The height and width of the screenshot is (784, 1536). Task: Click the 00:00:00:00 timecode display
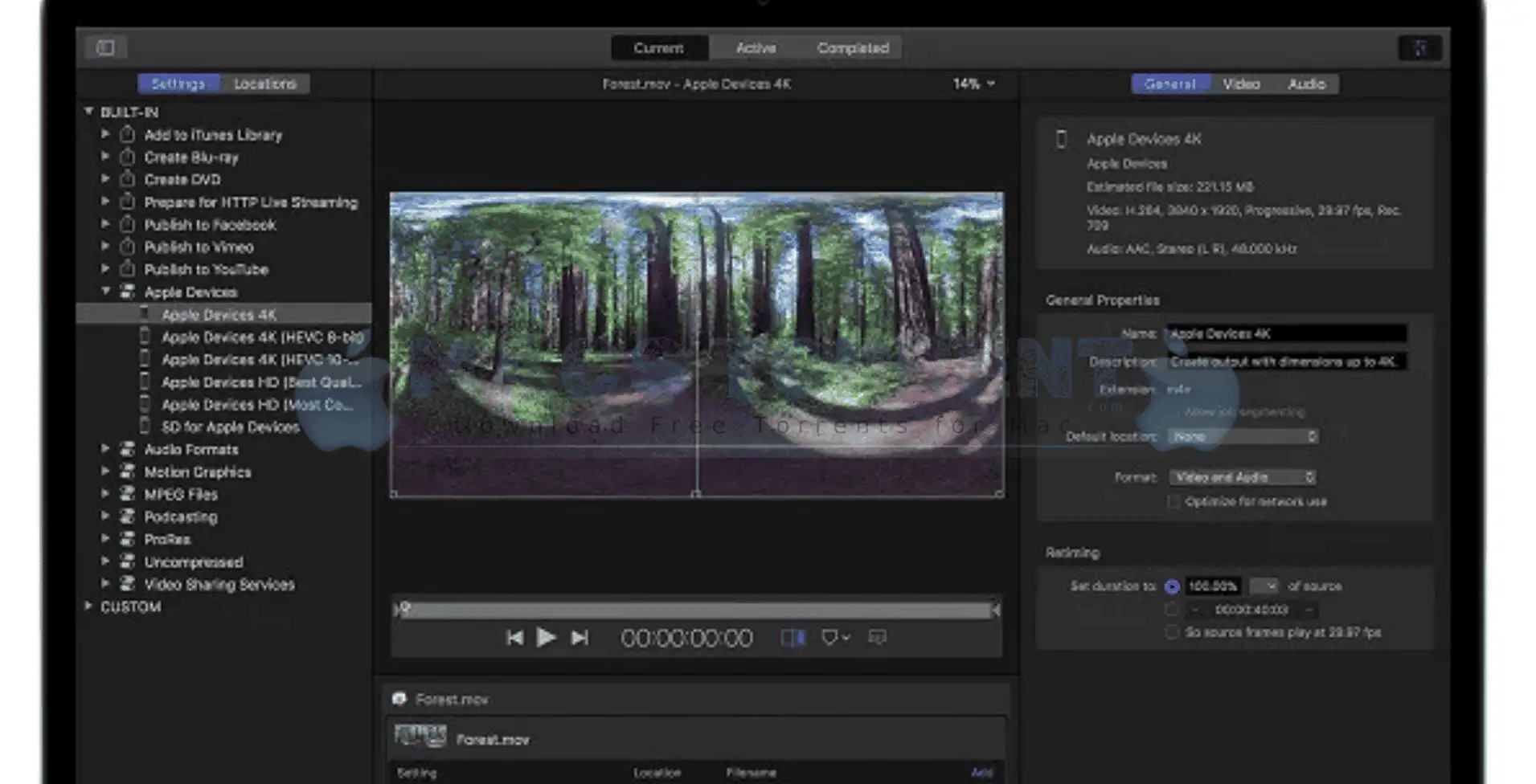[x=687, y=639]
